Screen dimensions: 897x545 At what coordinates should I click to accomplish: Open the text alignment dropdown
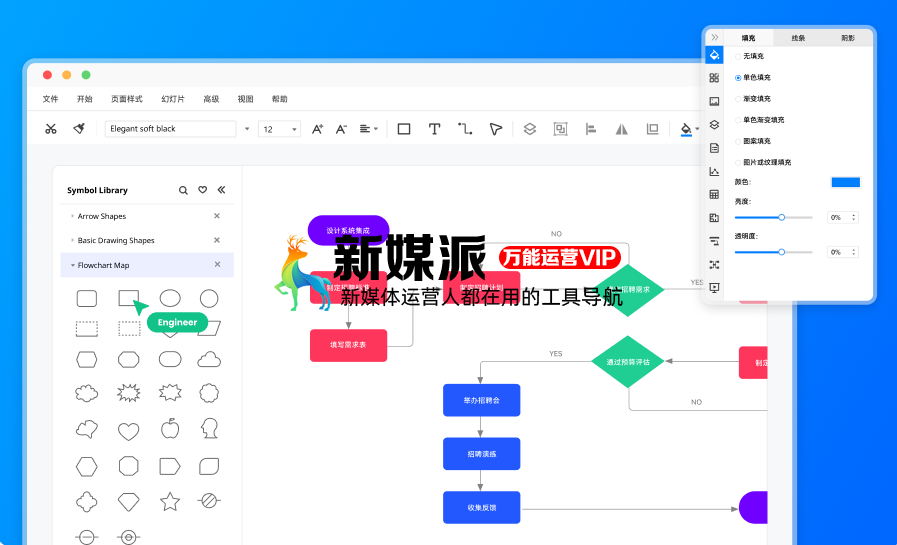click(x=368, y=129)
